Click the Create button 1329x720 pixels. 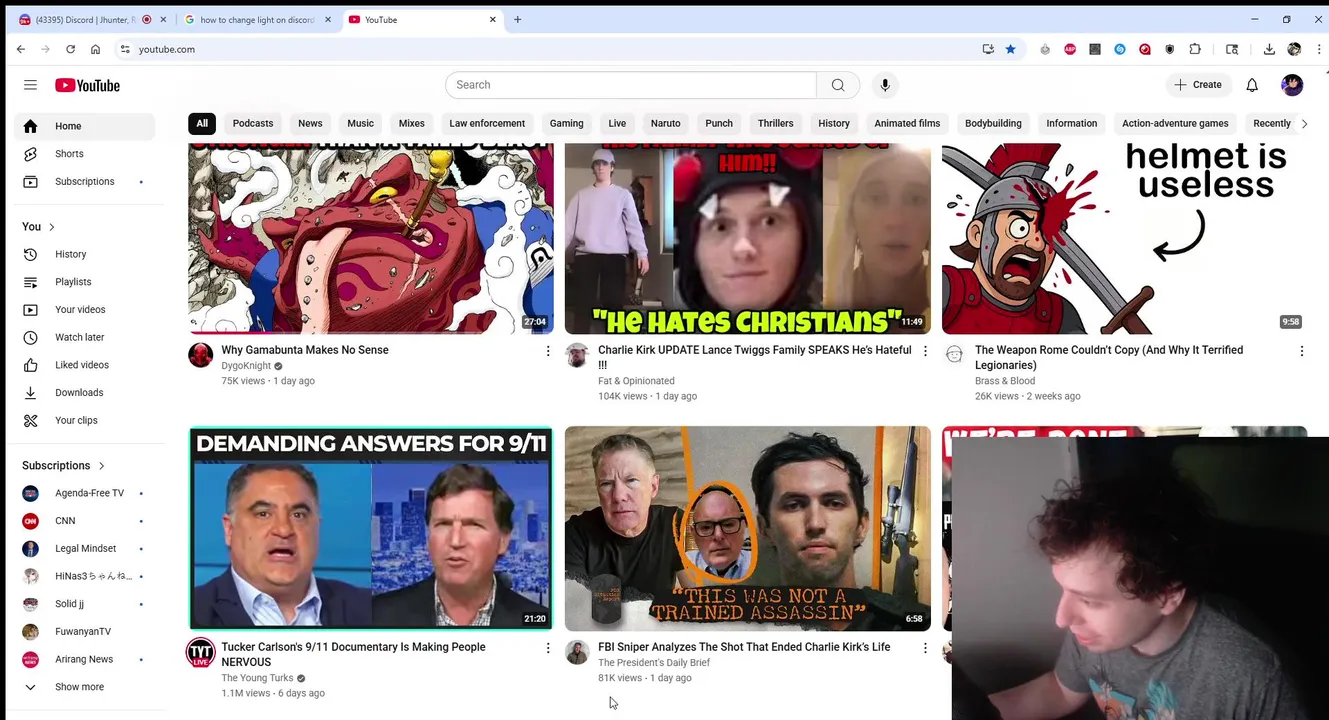coord(1198,85)
